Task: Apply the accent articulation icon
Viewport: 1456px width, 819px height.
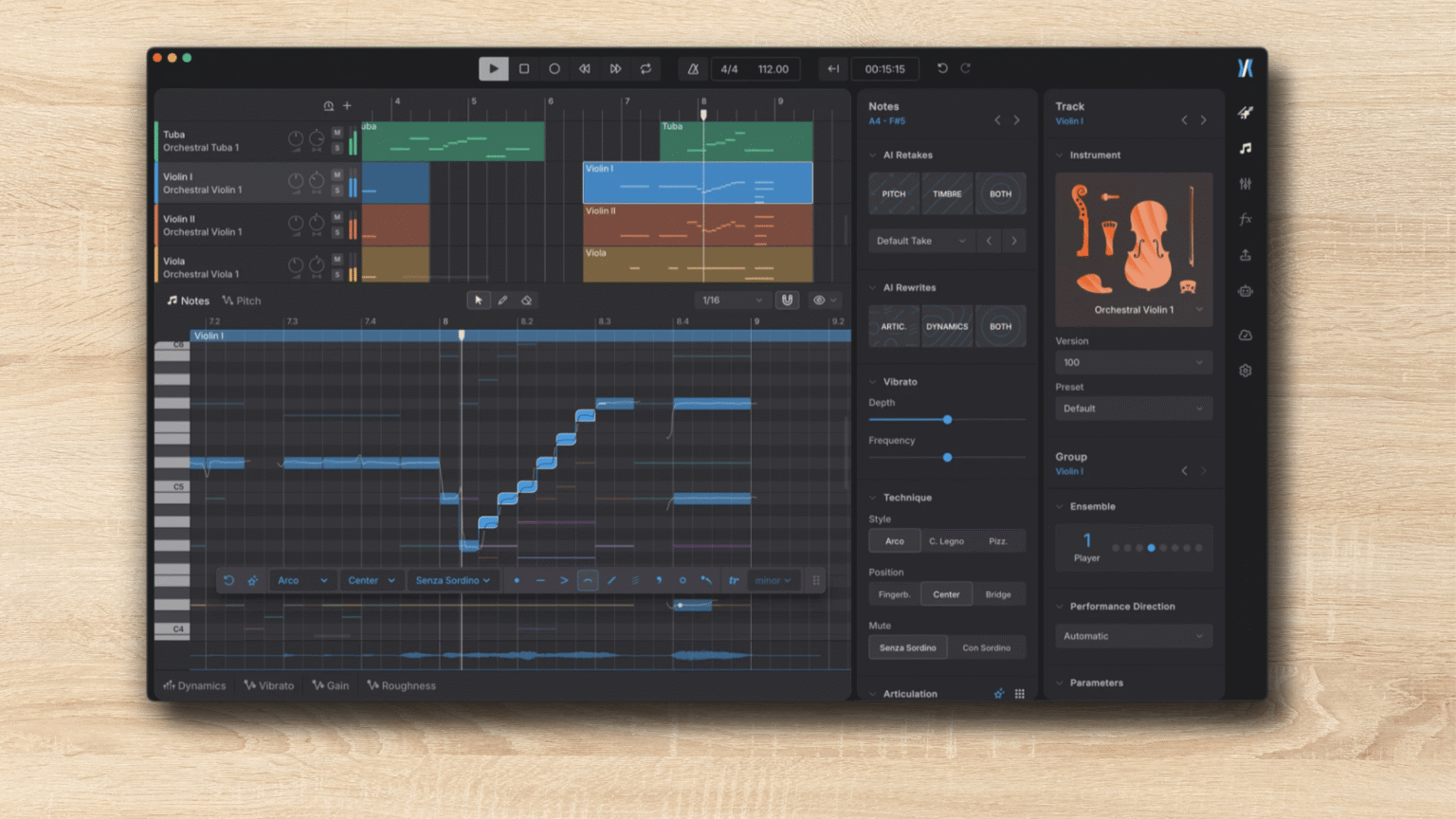Action: [564, 580]
